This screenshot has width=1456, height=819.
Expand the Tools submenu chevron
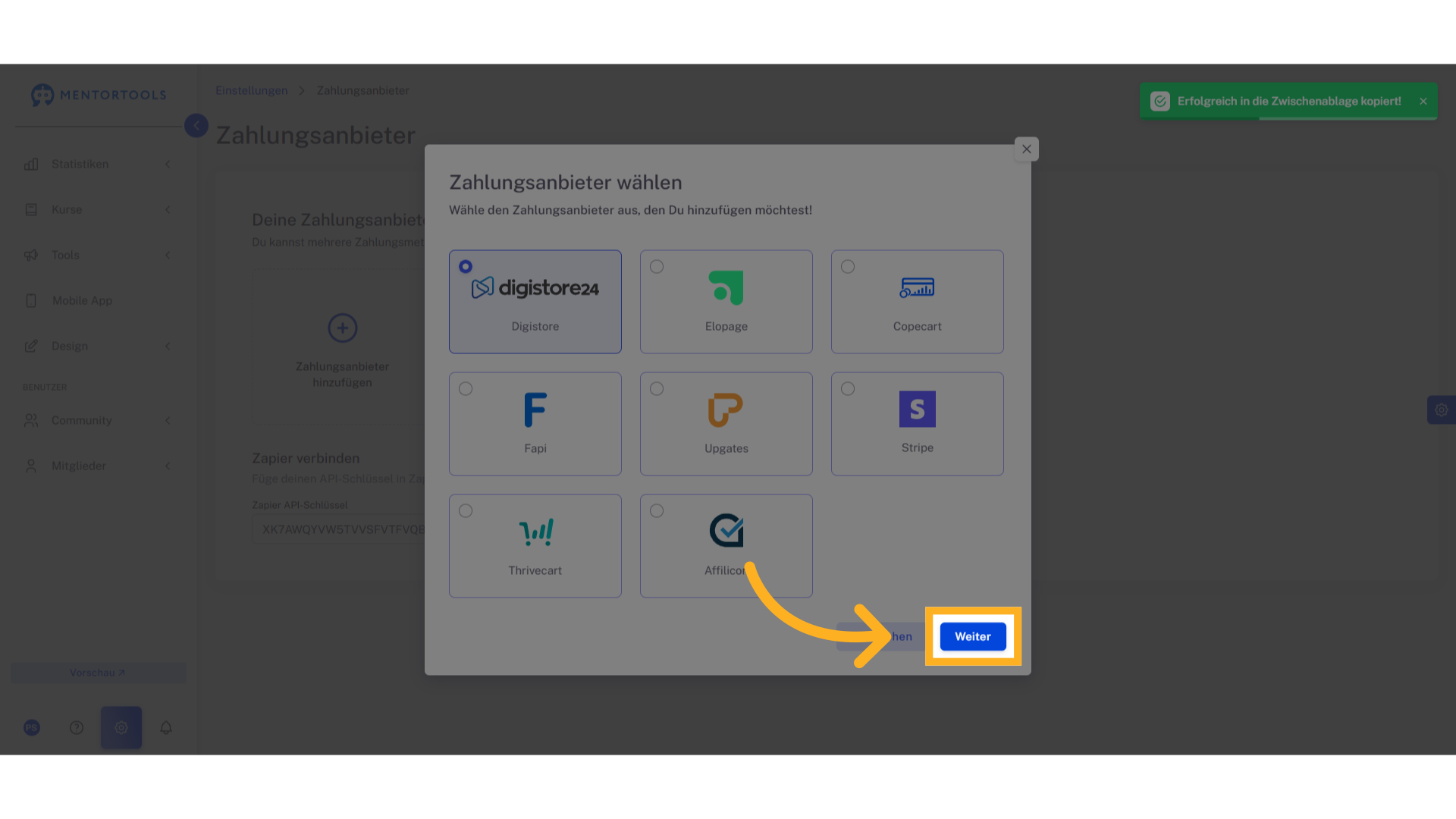point(168,255)
